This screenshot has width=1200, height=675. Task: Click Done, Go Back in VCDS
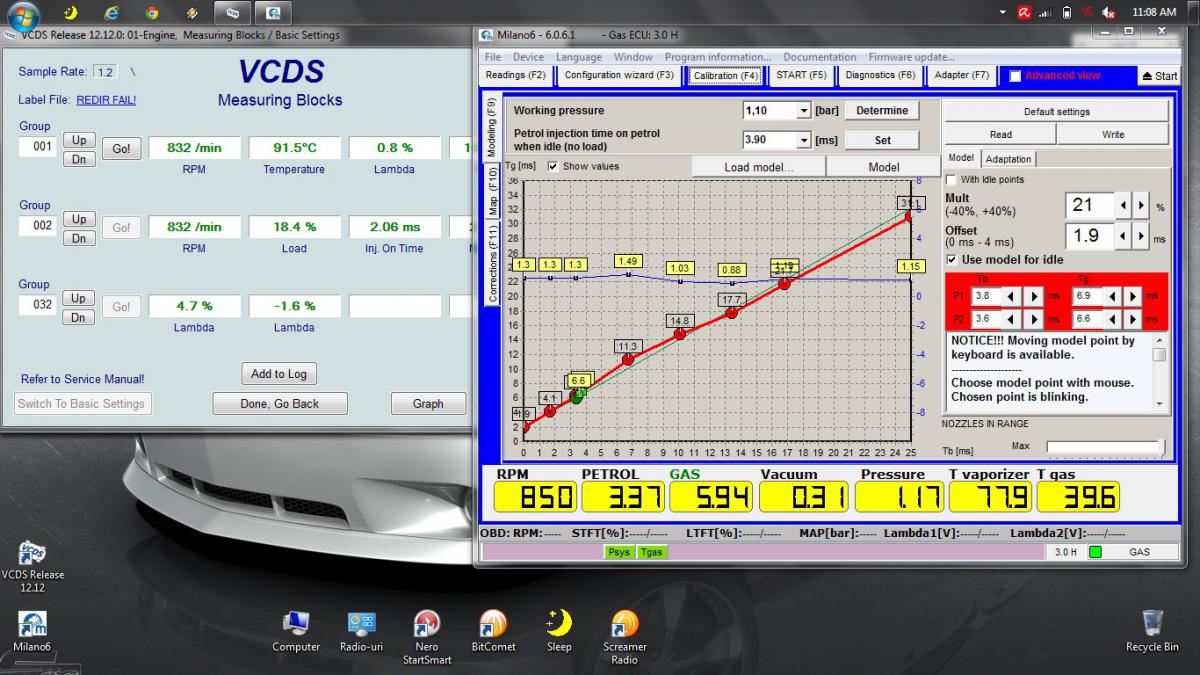click(280, 403)
